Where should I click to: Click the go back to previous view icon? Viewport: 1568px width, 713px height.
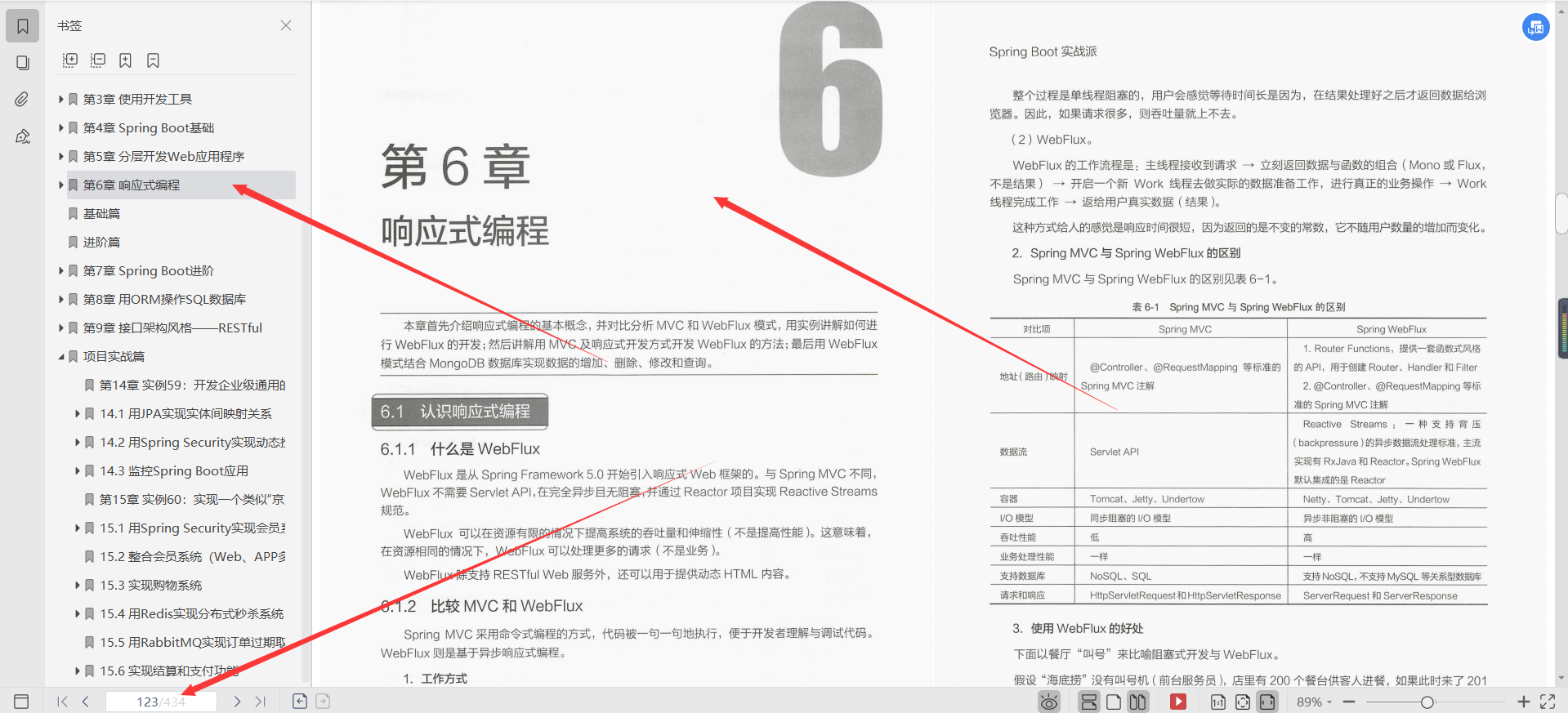click(300, 701)
